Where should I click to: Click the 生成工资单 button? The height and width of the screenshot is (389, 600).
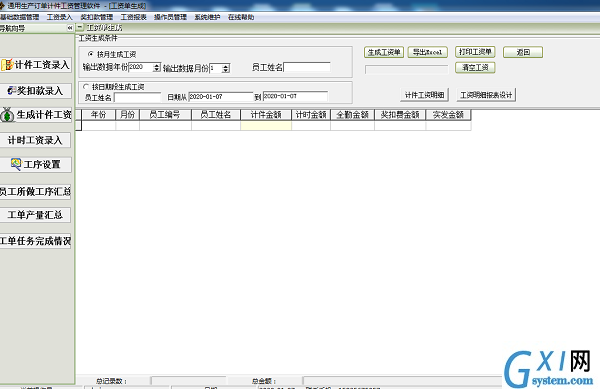coord(384,52)
